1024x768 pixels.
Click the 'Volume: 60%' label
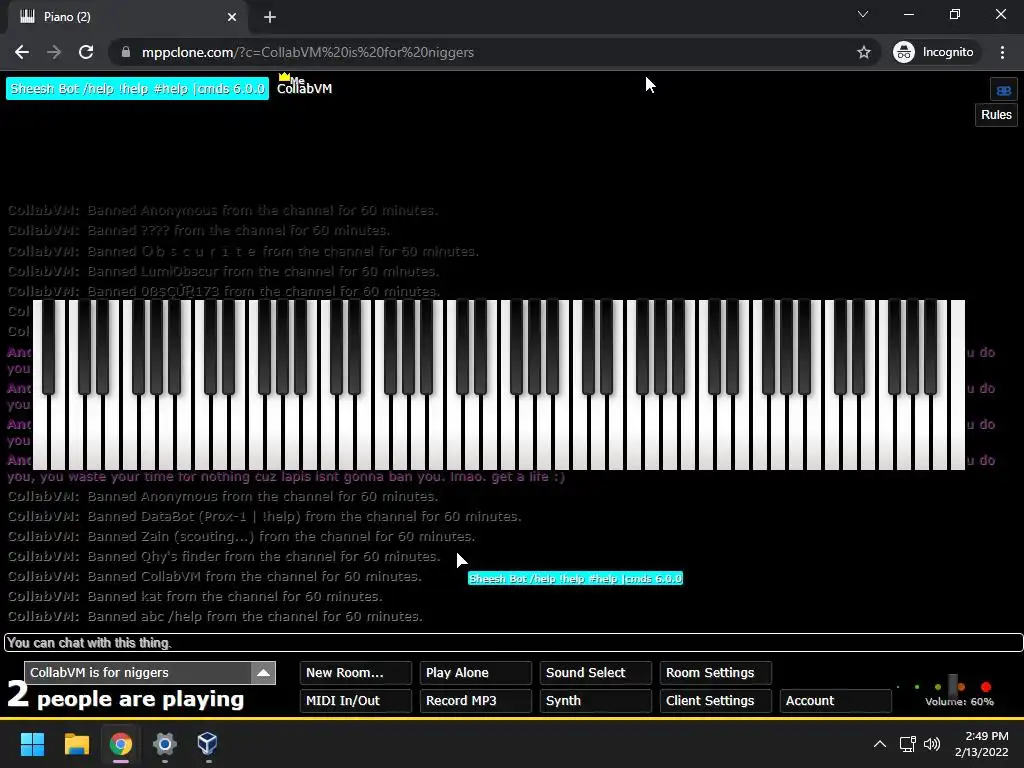click(959, 702)
